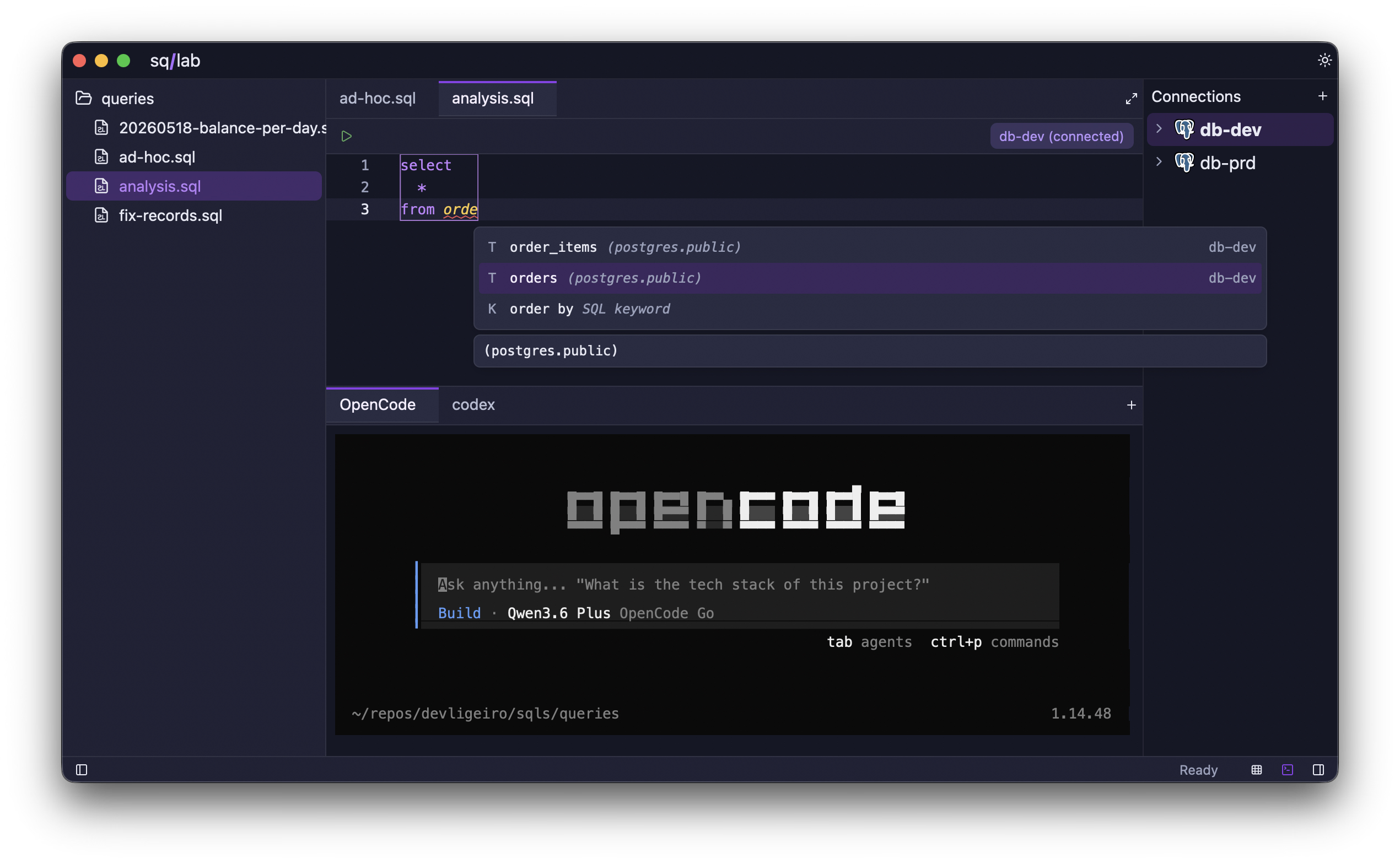1400x864 pixels.
Task: Click line number 1 in editor gutter
Action: [364, 165]
